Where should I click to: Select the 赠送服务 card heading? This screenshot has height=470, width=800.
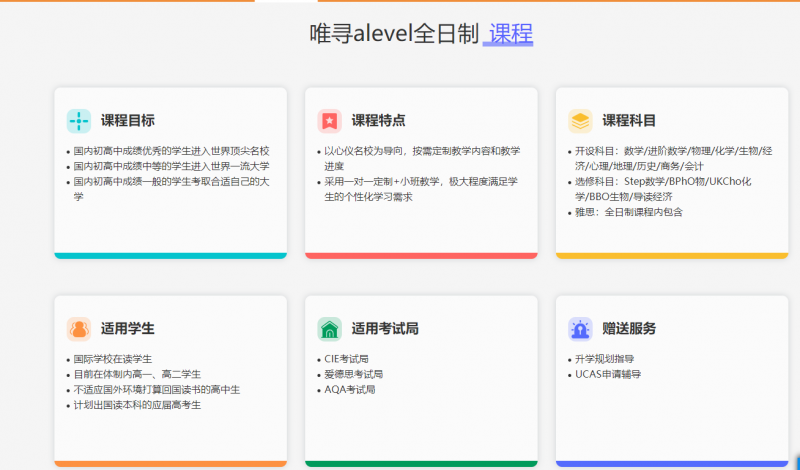pyautogui.click(x=629, y=329)
